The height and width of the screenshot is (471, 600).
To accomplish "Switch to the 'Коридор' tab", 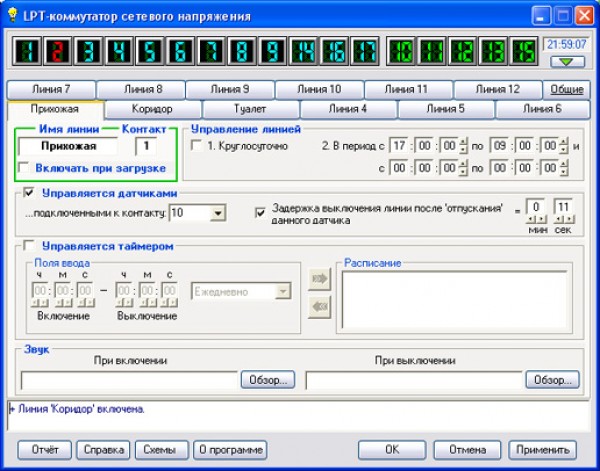I will 152,108.
